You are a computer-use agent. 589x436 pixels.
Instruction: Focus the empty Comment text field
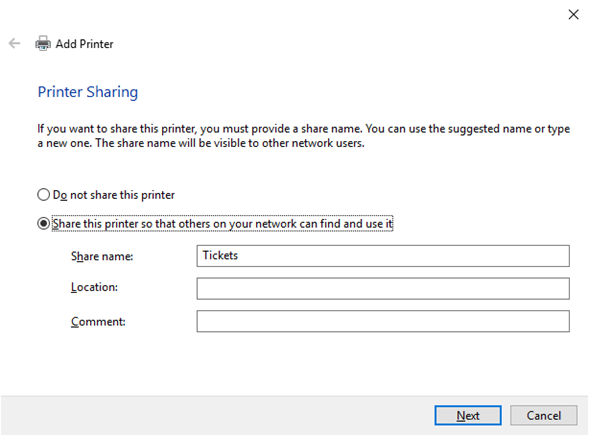(383, 321)
